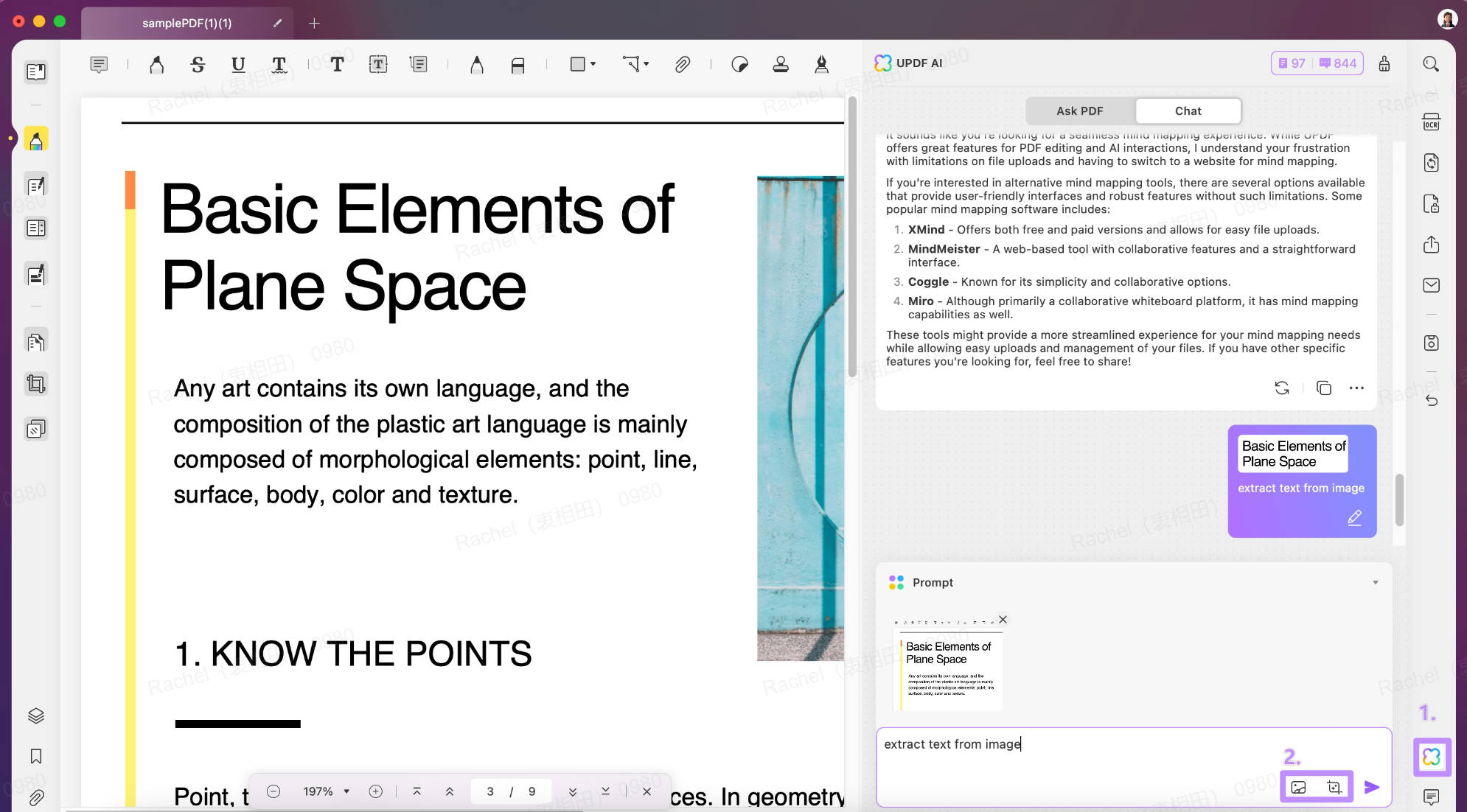Open the Organize Pages tool in sidebar
The image size is (1467, 812).
point(36,342)
